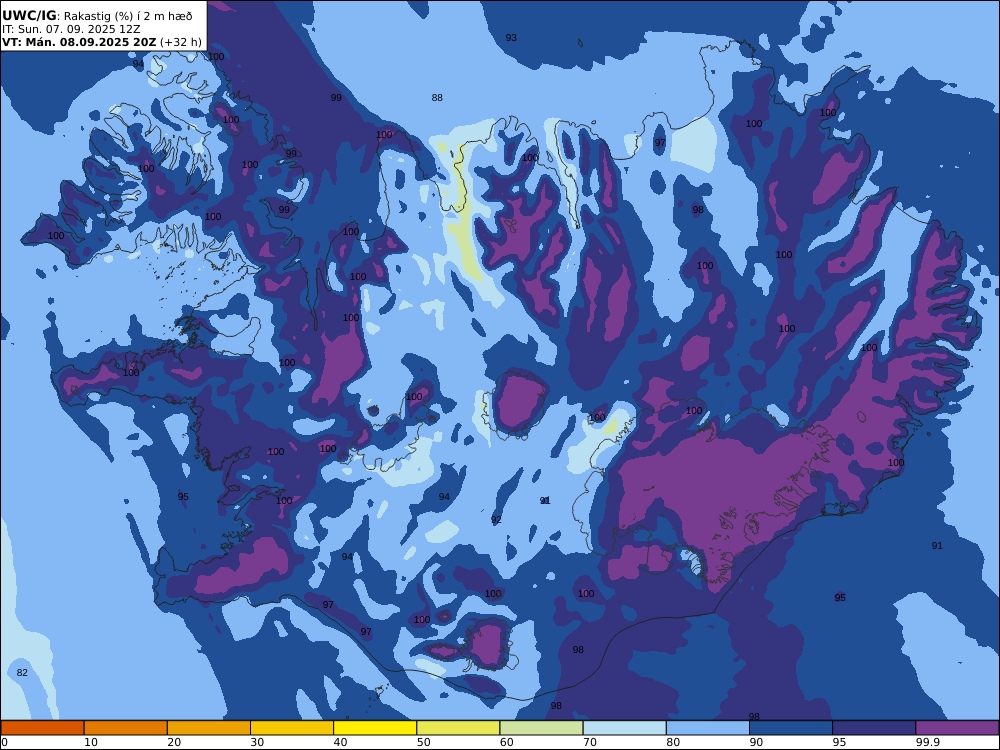
Task: Click the '82' humidity value on the map
Action: (x=22, y=673)
